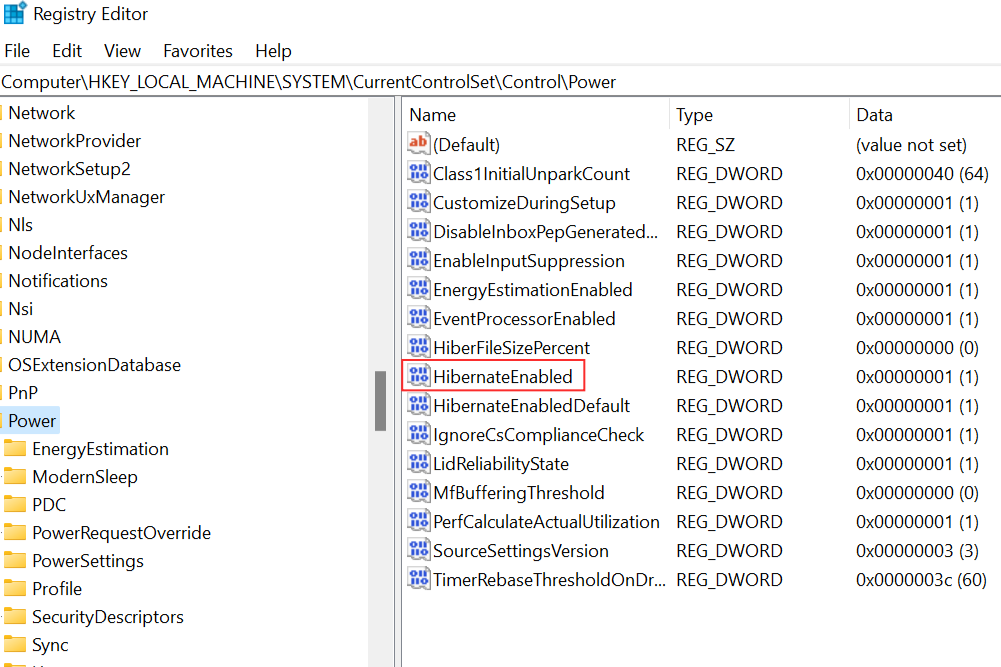Click the HiberFileSizePercent DWORD icon
The width and height of the screenshot is (1001, 667).
(418, 348)
